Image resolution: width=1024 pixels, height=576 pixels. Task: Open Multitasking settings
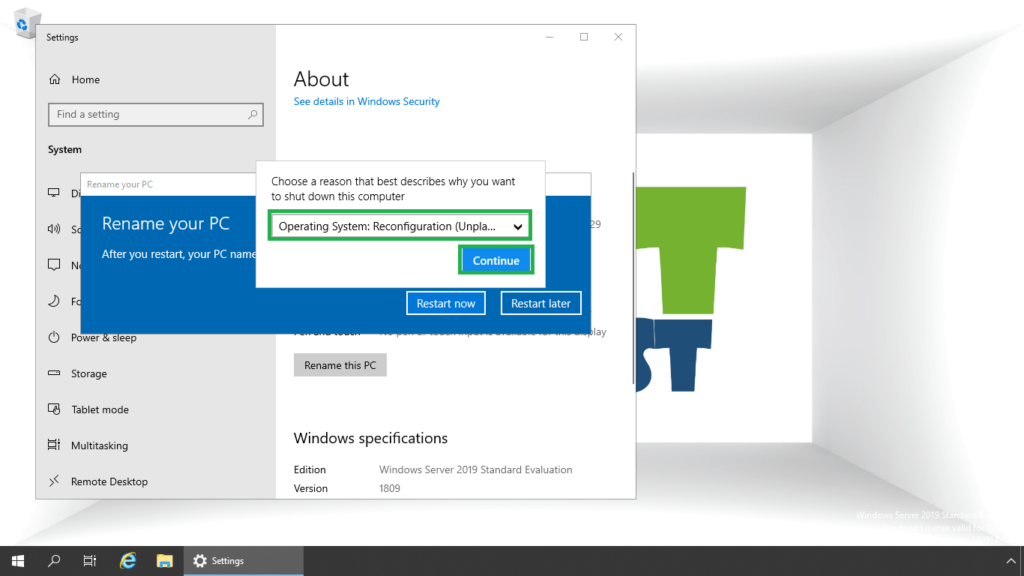coord(99,445)
